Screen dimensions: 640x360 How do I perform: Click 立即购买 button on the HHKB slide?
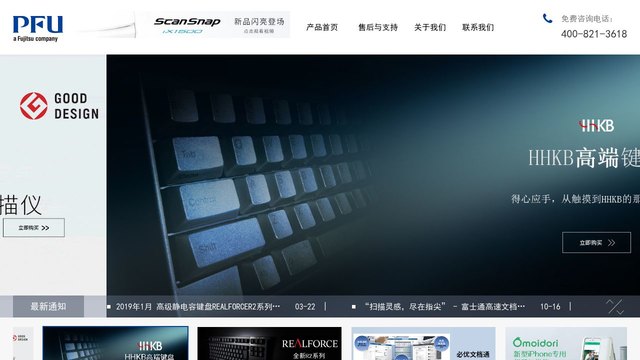tap(596, 242)
